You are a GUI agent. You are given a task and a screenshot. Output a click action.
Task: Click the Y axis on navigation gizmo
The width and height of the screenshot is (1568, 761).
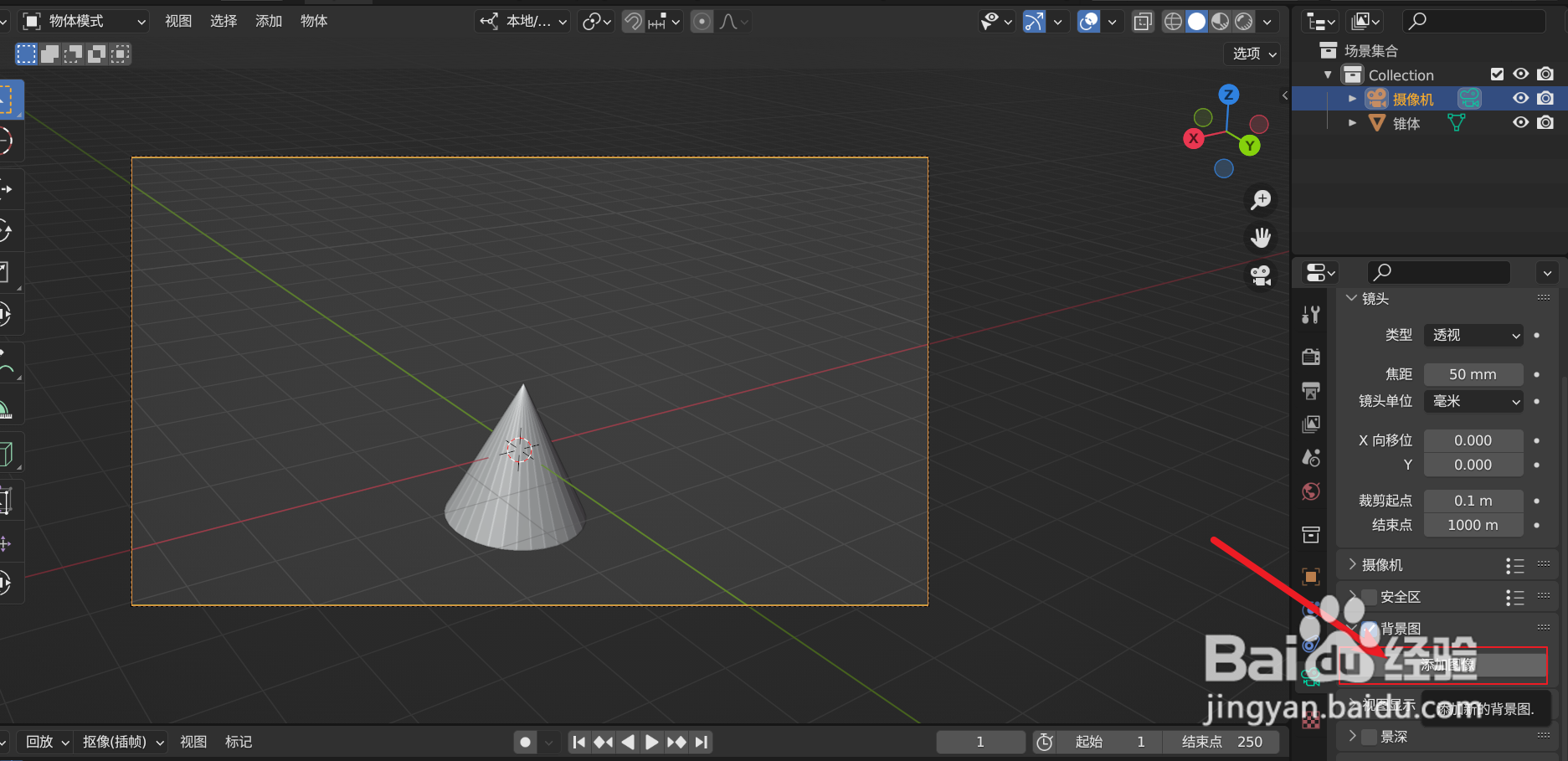click(1250, 146)
